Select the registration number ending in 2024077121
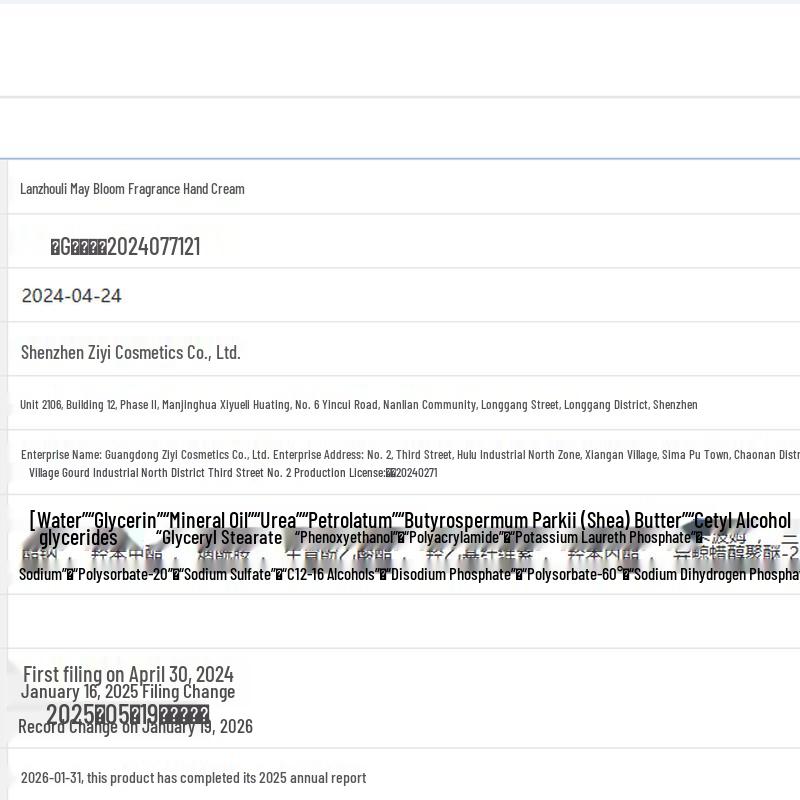Screen dimensions: 800x800 click(125, 247)
